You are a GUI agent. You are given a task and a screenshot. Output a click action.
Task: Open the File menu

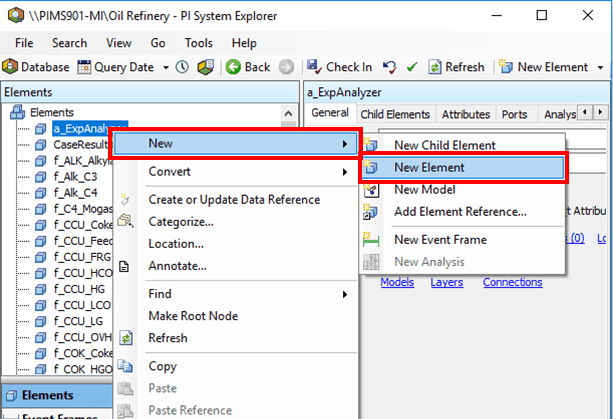tap(24, 43)
